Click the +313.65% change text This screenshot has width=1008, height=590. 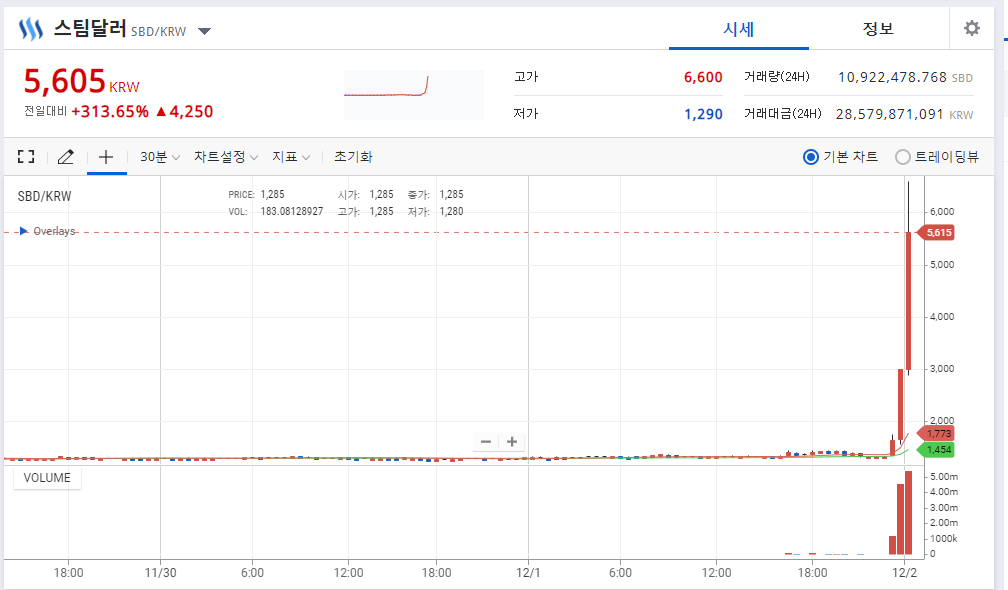point(110,112)
